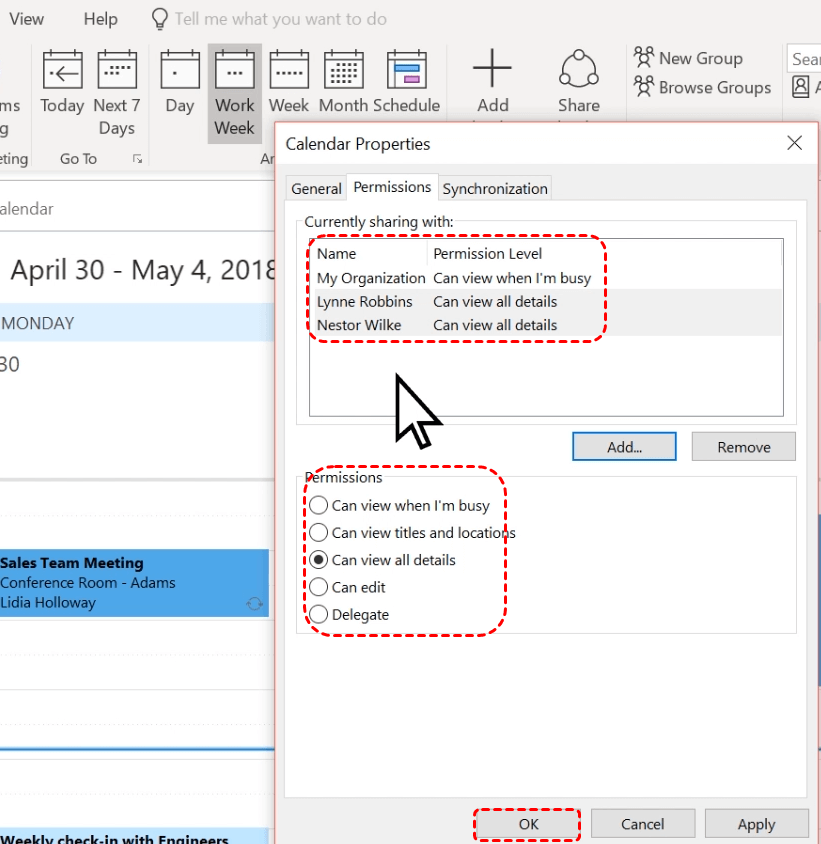Close the Calendar Properties dialog

[x=795, y=143]
